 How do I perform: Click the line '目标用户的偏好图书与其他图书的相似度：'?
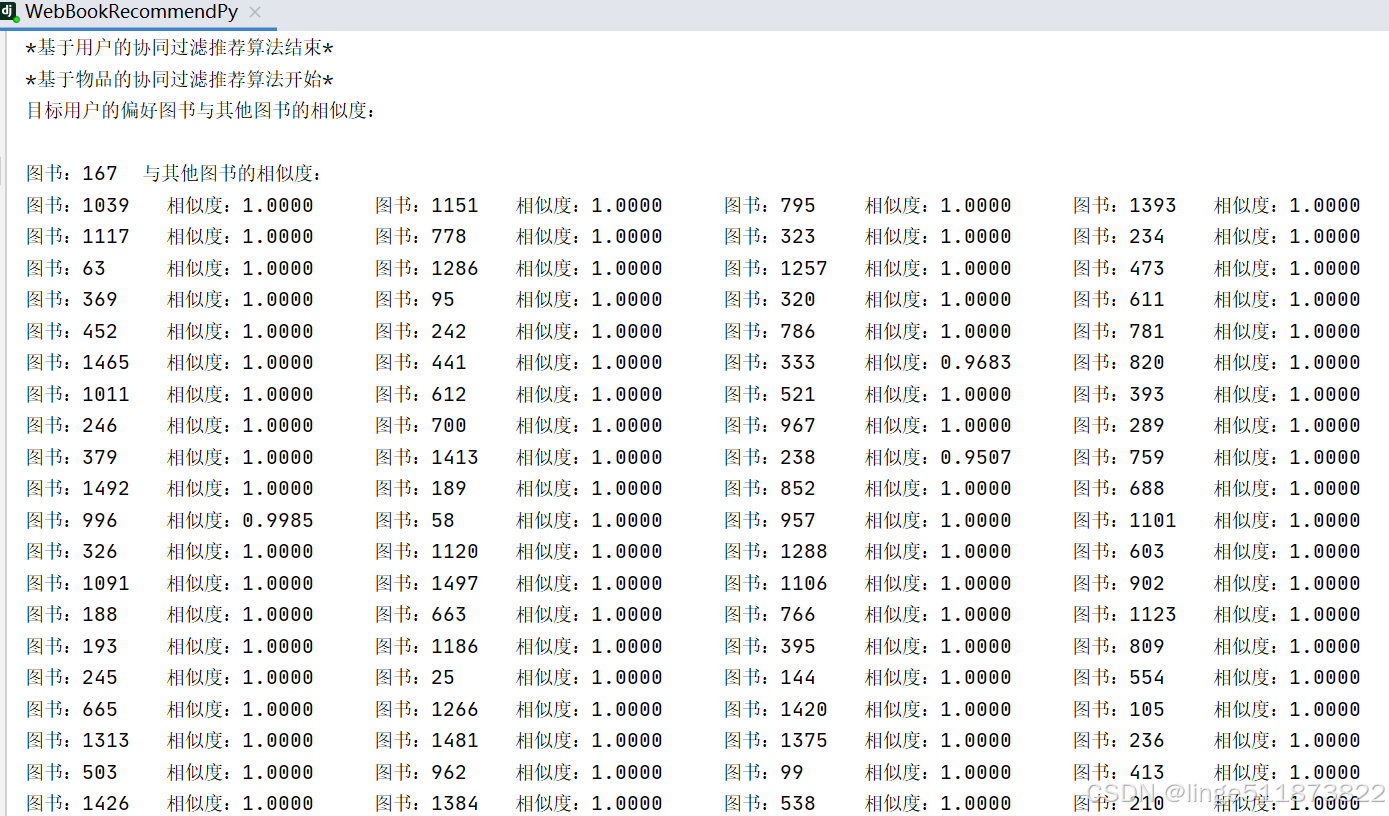coord(201,110)
